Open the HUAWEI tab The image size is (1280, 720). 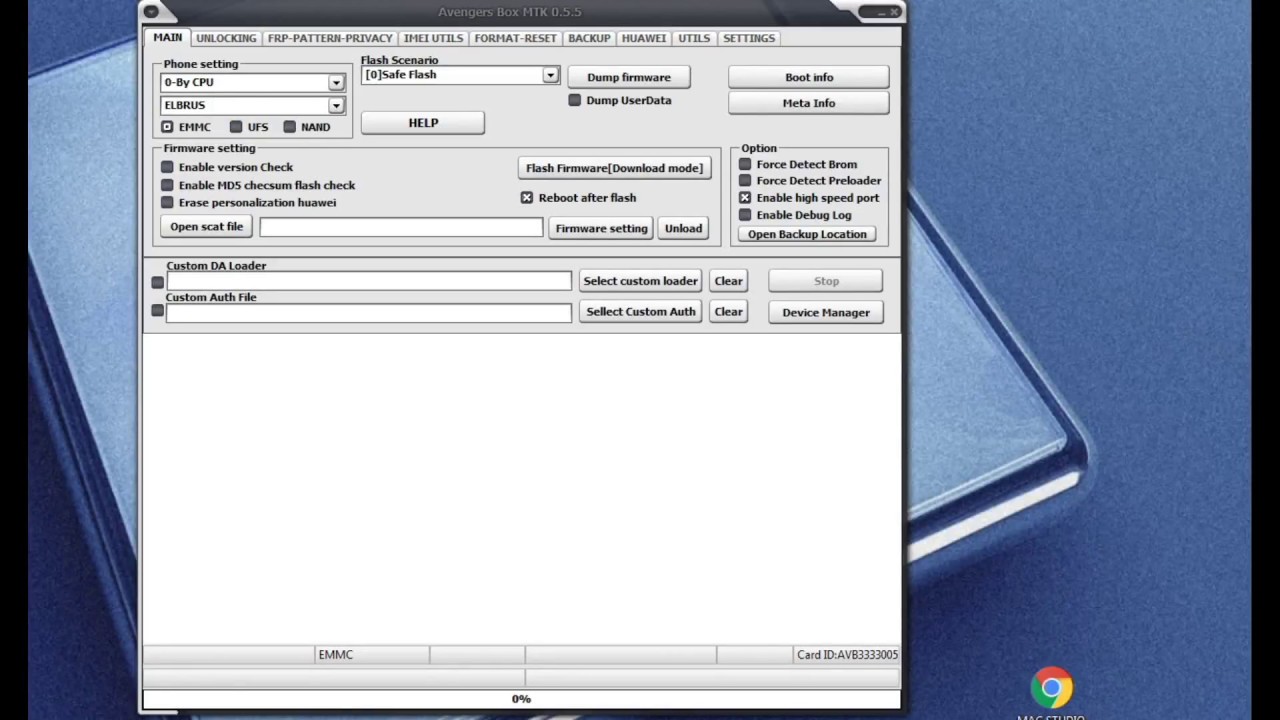pos(643,38)
